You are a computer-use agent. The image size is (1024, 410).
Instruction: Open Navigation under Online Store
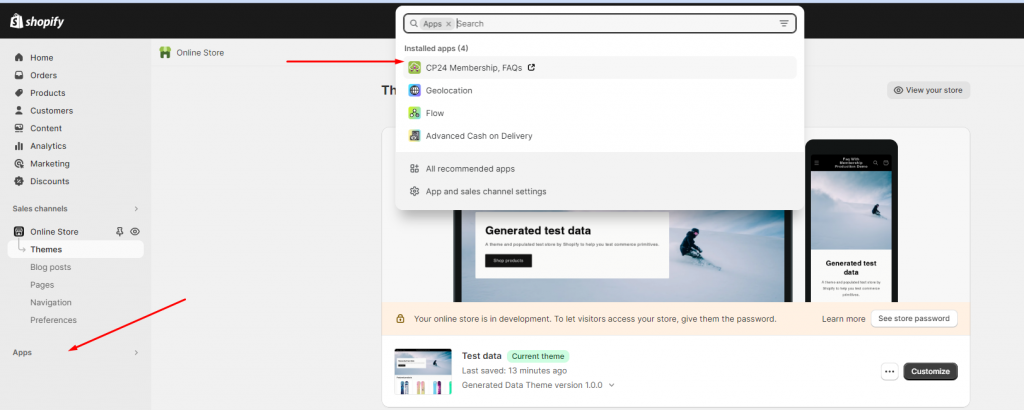(x=51, y=302)
